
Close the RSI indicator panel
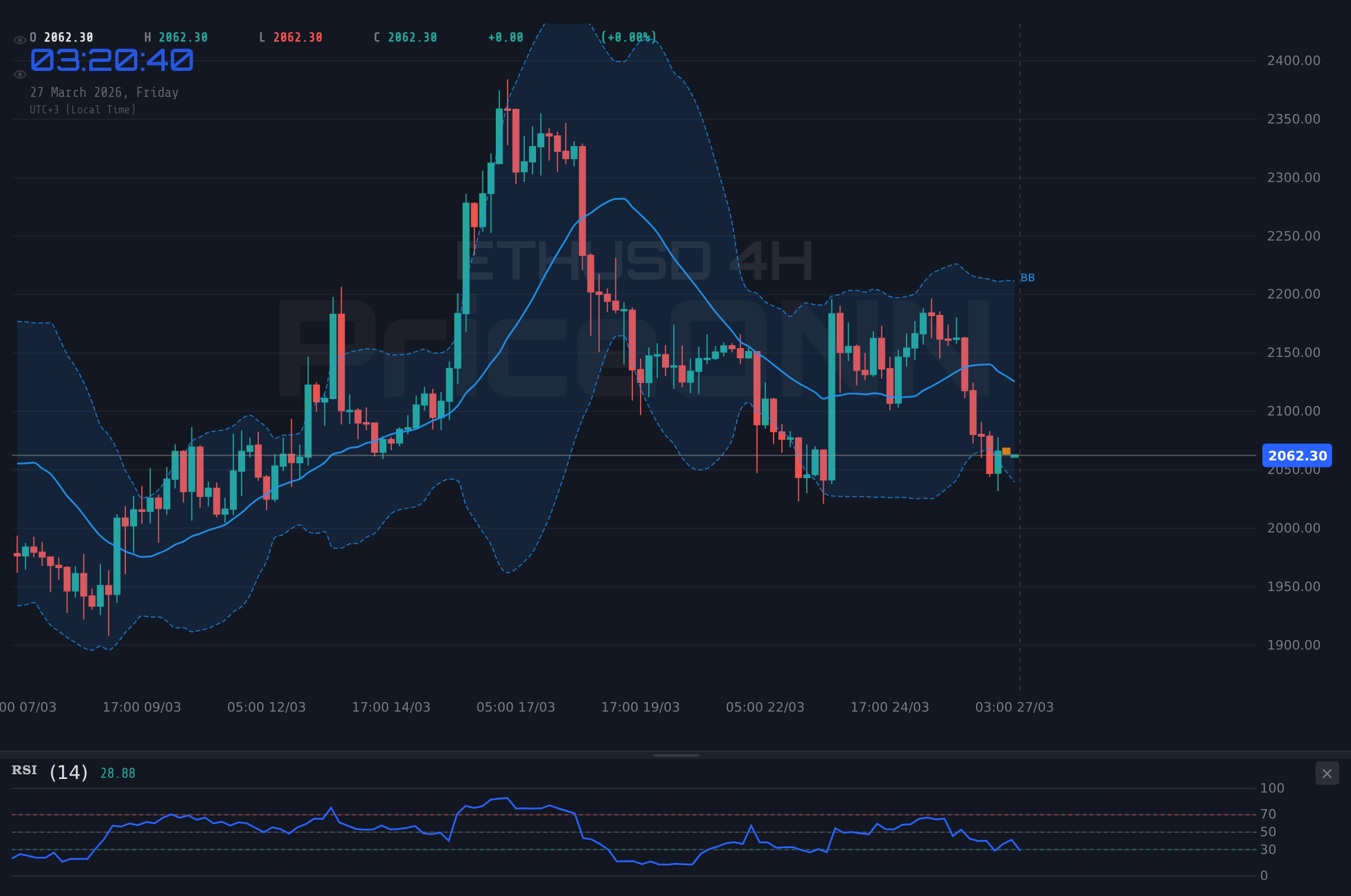[1327, 773]
